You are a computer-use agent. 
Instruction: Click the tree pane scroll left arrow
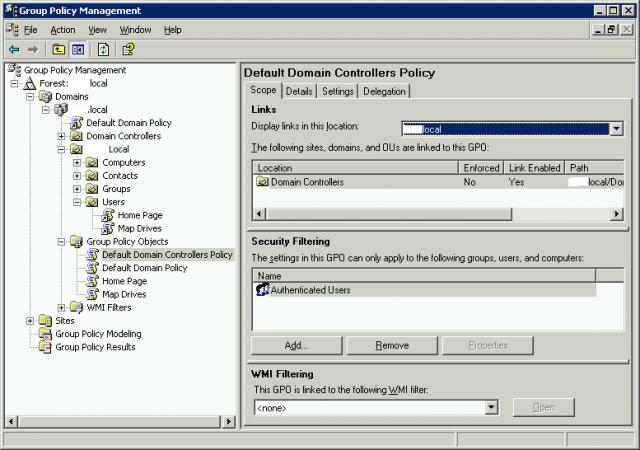click(11, 421)
